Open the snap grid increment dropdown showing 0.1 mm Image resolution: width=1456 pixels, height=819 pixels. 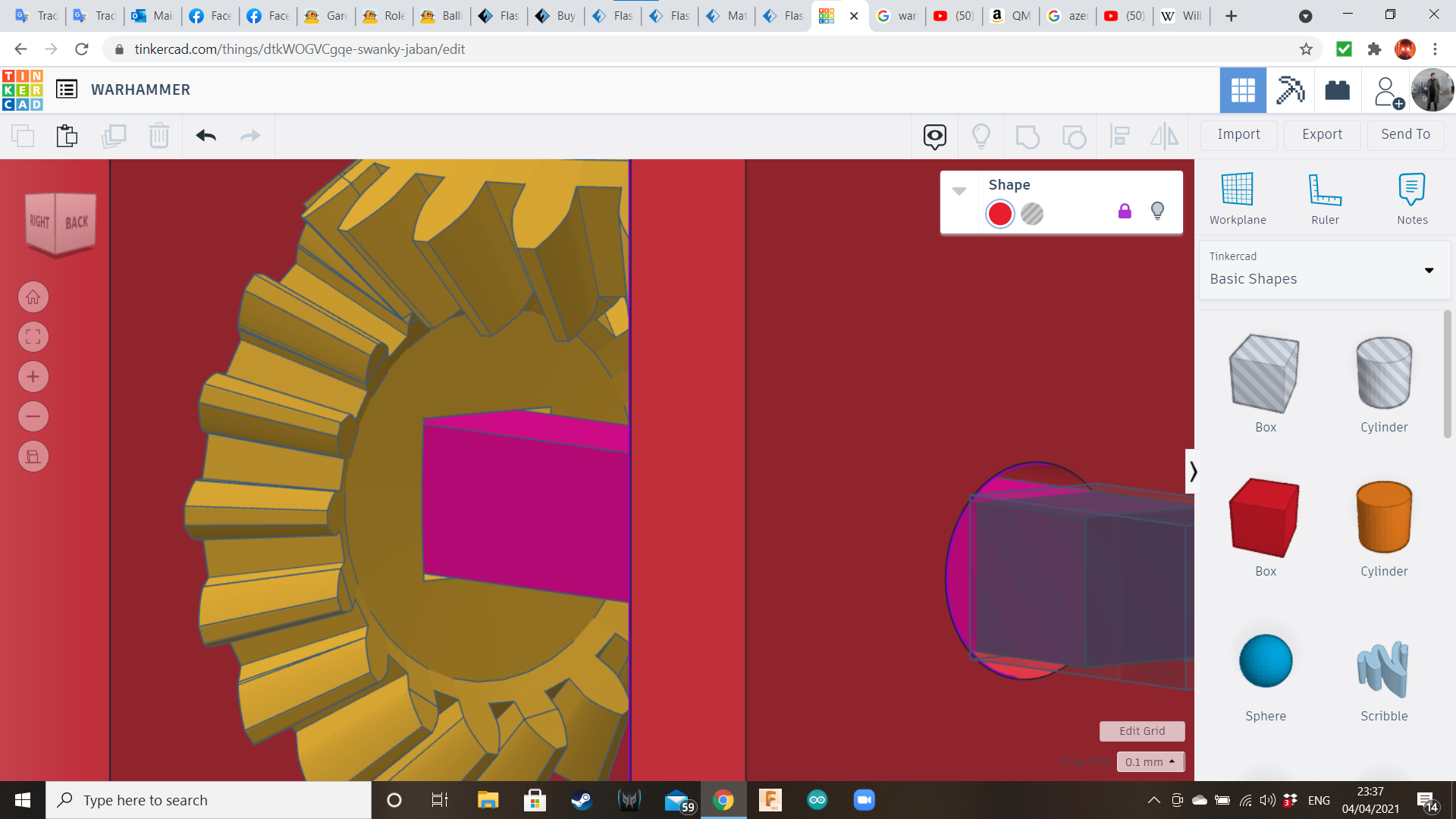point(1150,761)
